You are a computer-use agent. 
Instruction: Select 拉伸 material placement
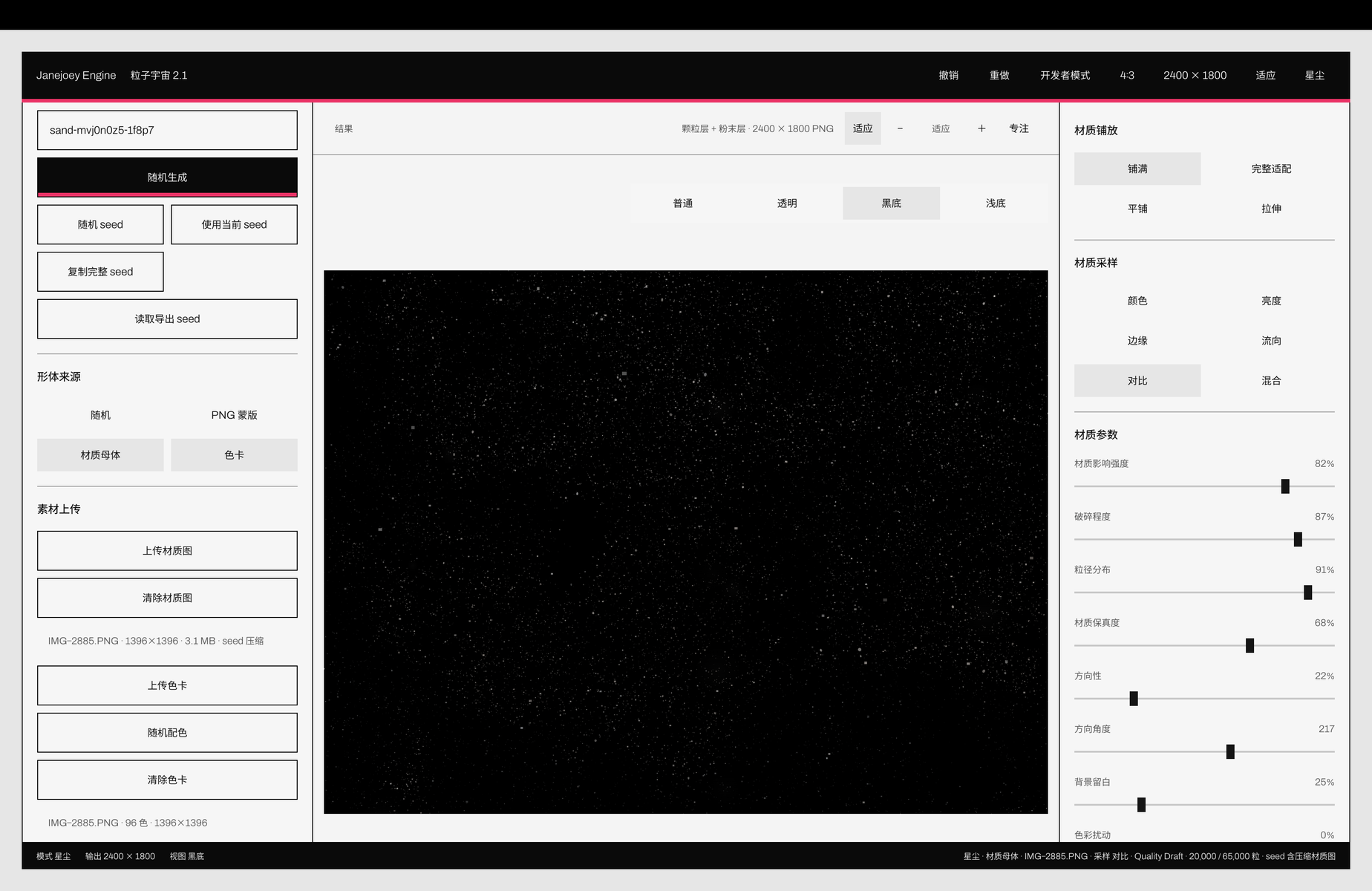(x=1271, y=209)
